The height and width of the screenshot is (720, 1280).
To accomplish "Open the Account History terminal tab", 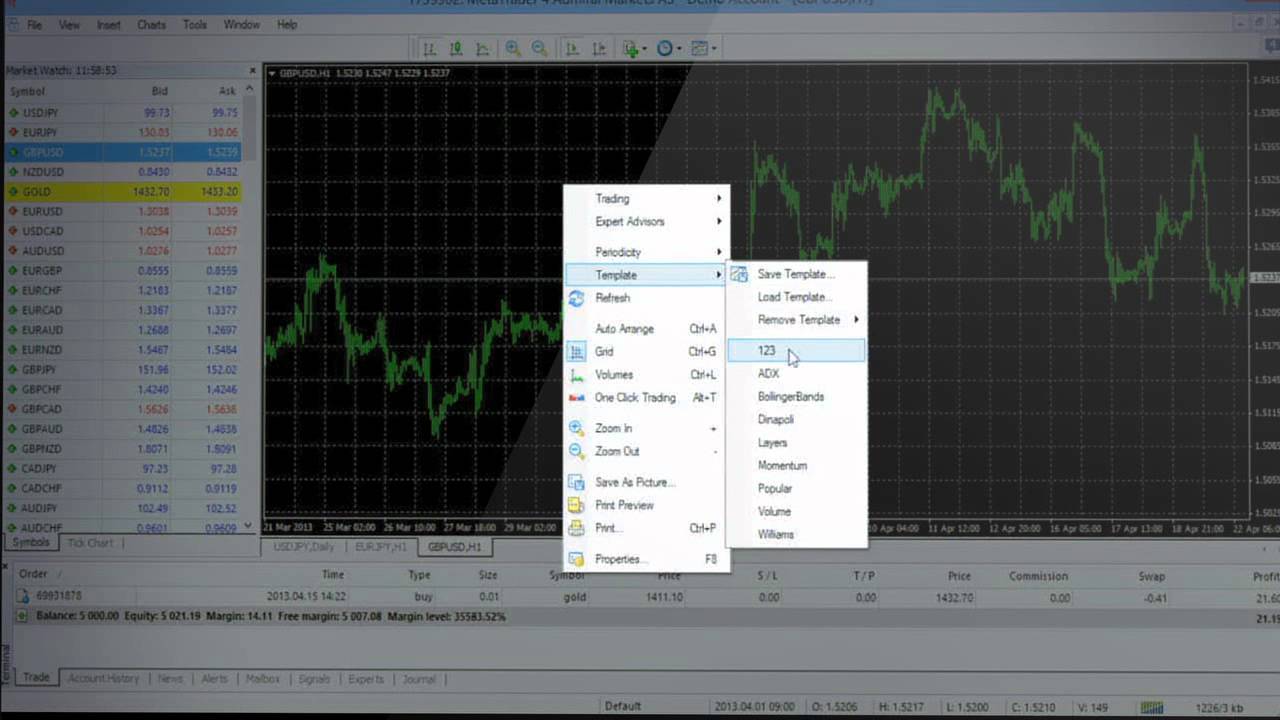I will point(103,679).
